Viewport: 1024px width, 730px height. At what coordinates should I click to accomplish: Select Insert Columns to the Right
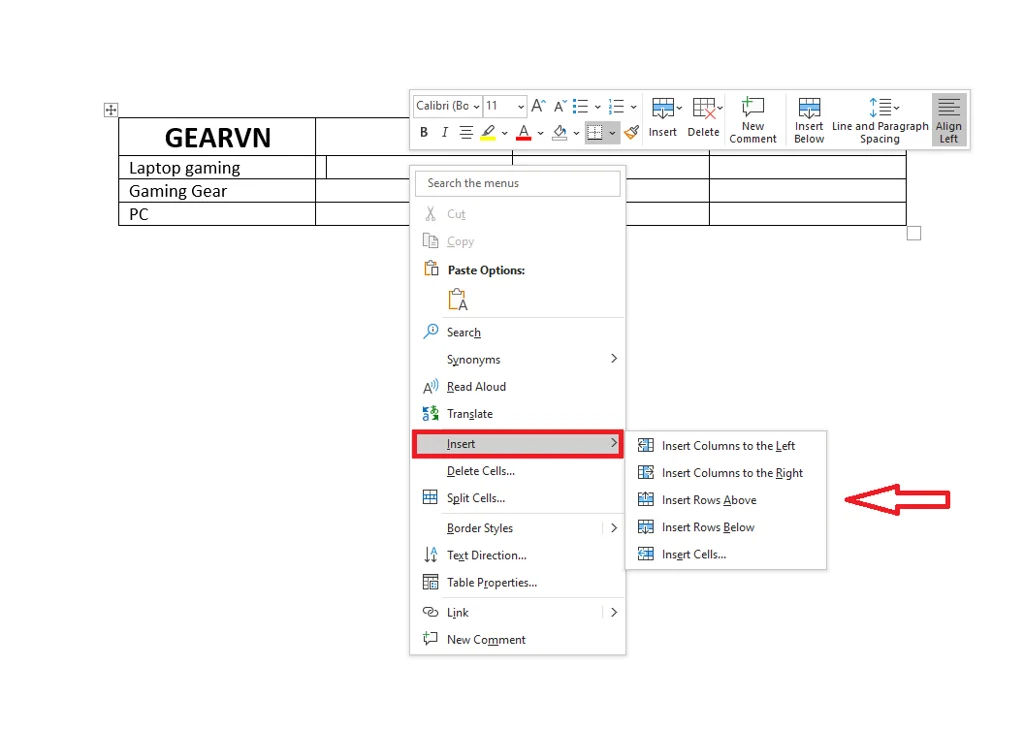click(x=726, y=473)
